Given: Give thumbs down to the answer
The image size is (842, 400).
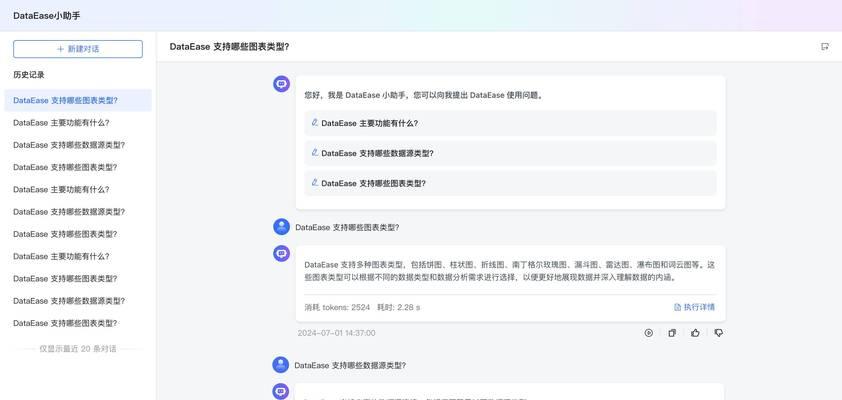Looking at the screenshot, I should [718, 333].
